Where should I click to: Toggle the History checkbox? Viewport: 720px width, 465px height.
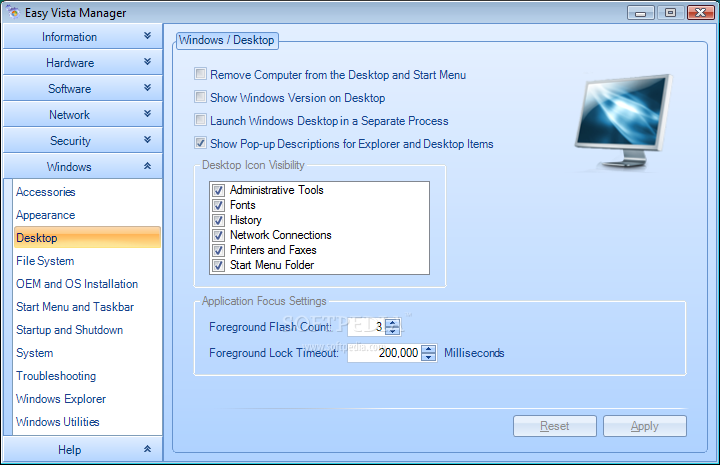coord(218,220)
